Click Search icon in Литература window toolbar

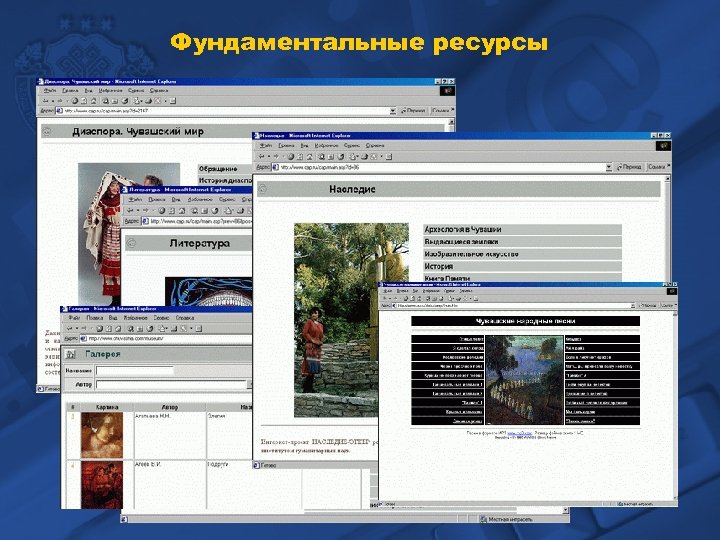point(194,211)
